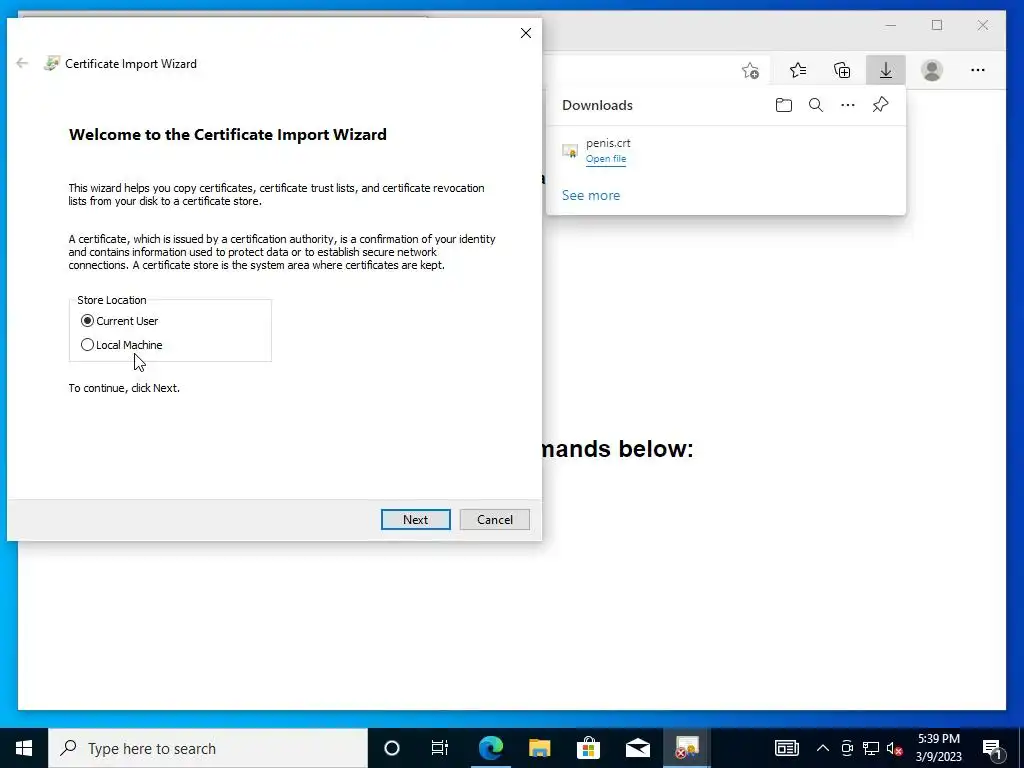
Task: Open Mail app from taskbar
Action: click(x=637, y=748)
